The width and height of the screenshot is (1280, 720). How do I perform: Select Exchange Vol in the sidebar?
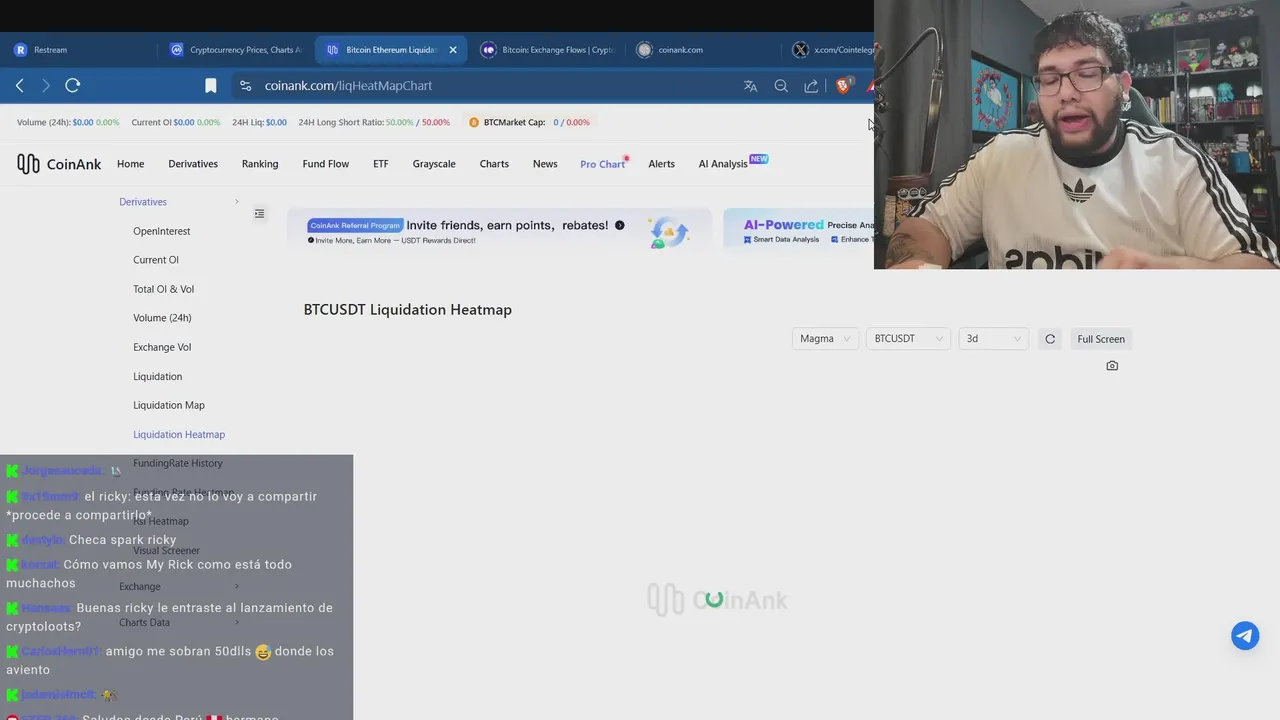point(162,347)
